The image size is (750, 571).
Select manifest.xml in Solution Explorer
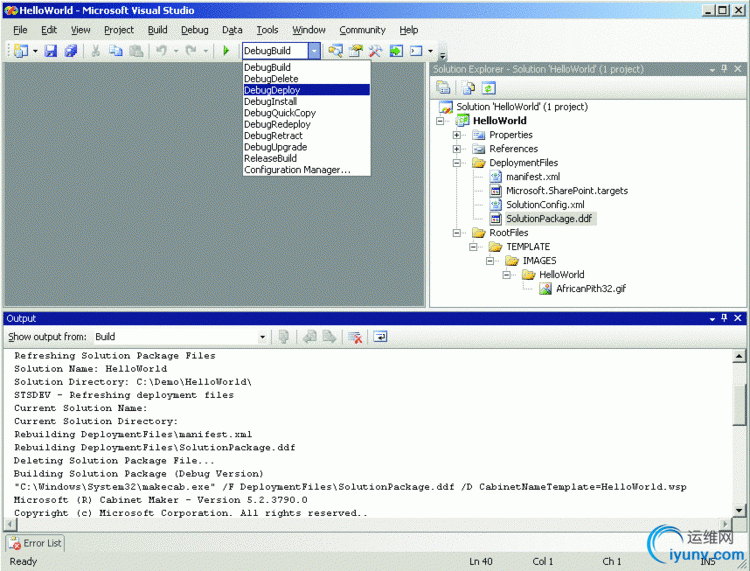[533, 176]
